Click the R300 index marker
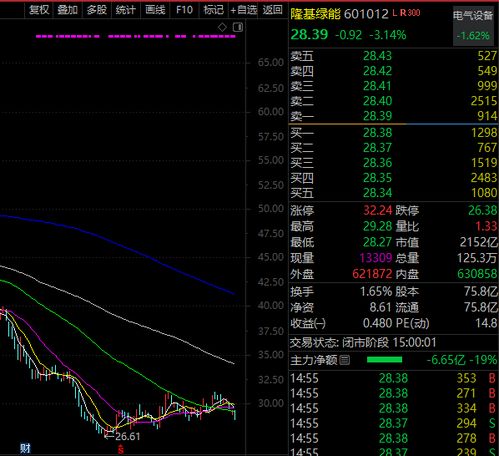499x456 pixels. (x=410, y=13)
